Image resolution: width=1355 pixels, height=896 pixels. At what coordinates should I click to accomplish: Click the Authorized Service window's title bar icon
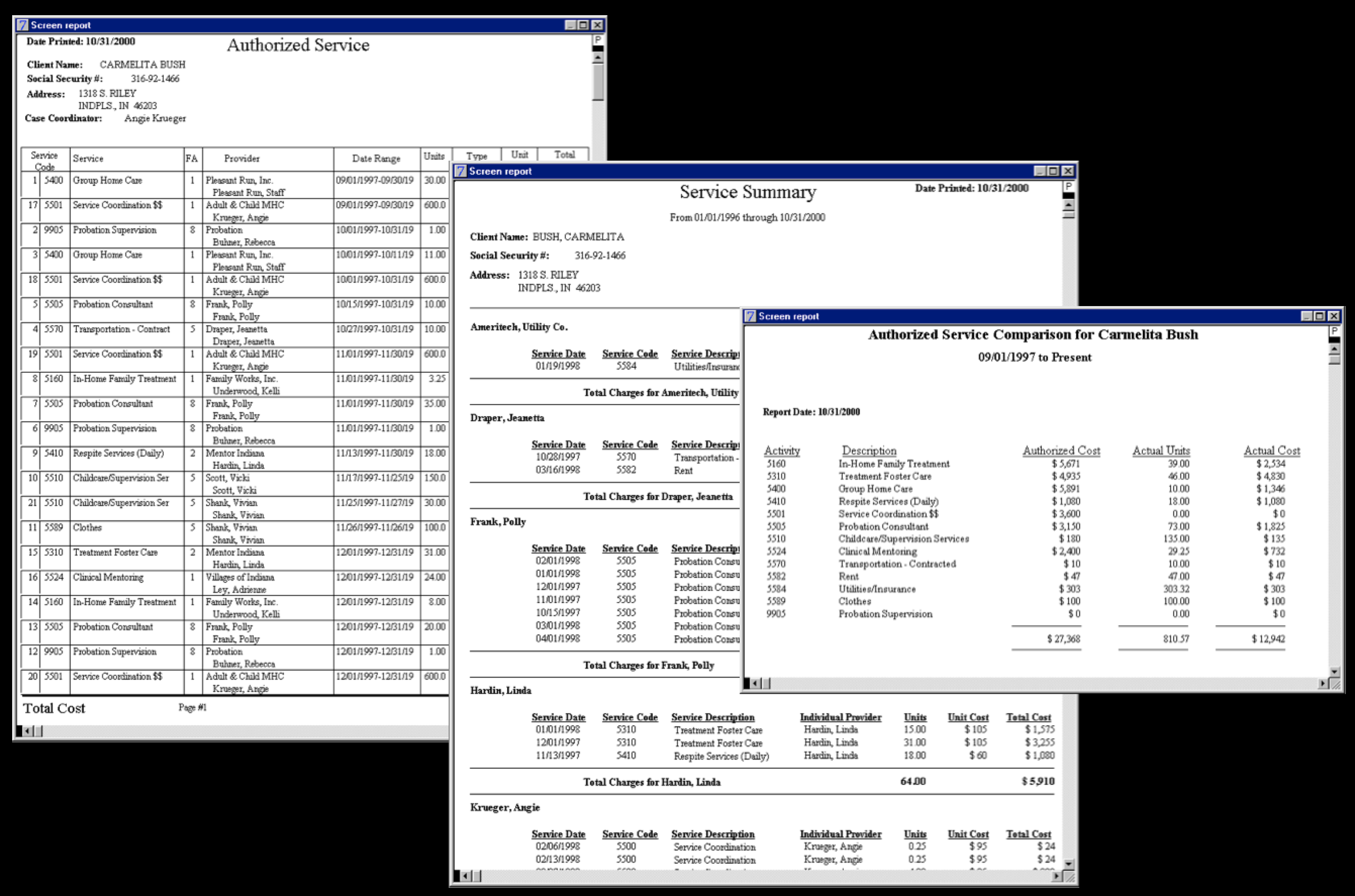click(22, 25)
